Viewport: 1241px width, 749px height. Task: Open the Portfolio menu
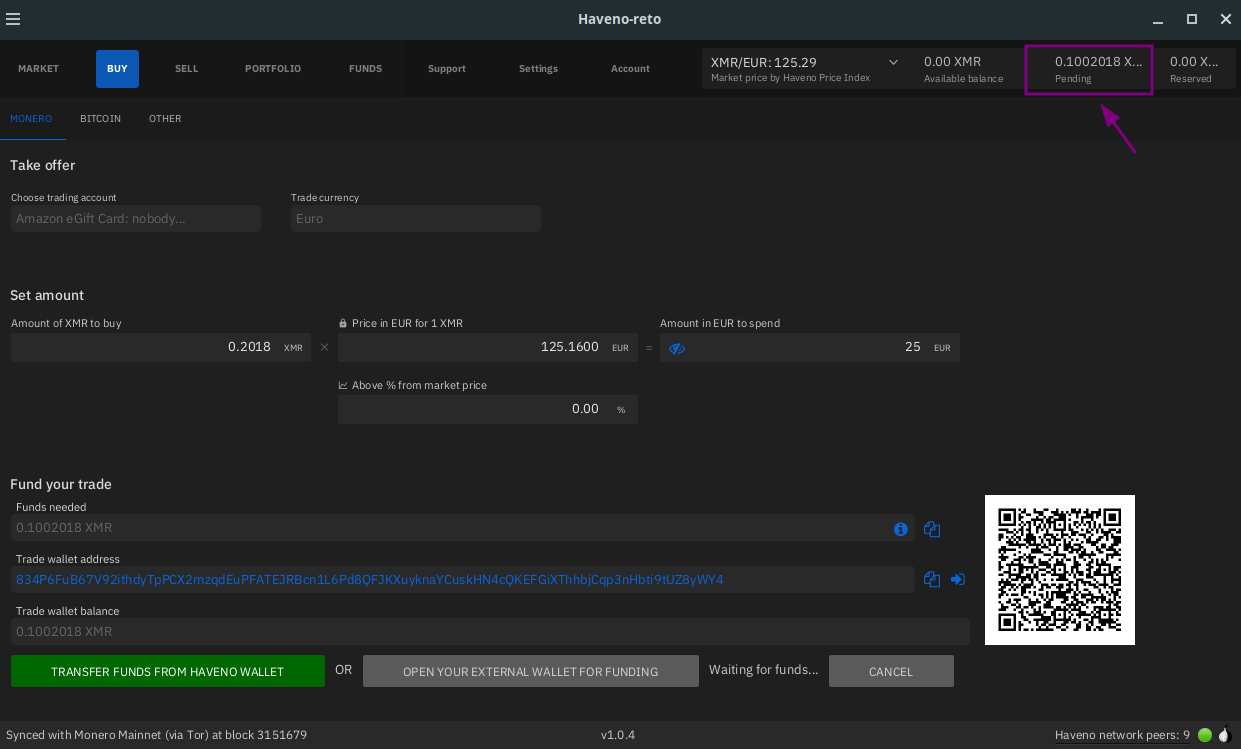coord(273,69)
